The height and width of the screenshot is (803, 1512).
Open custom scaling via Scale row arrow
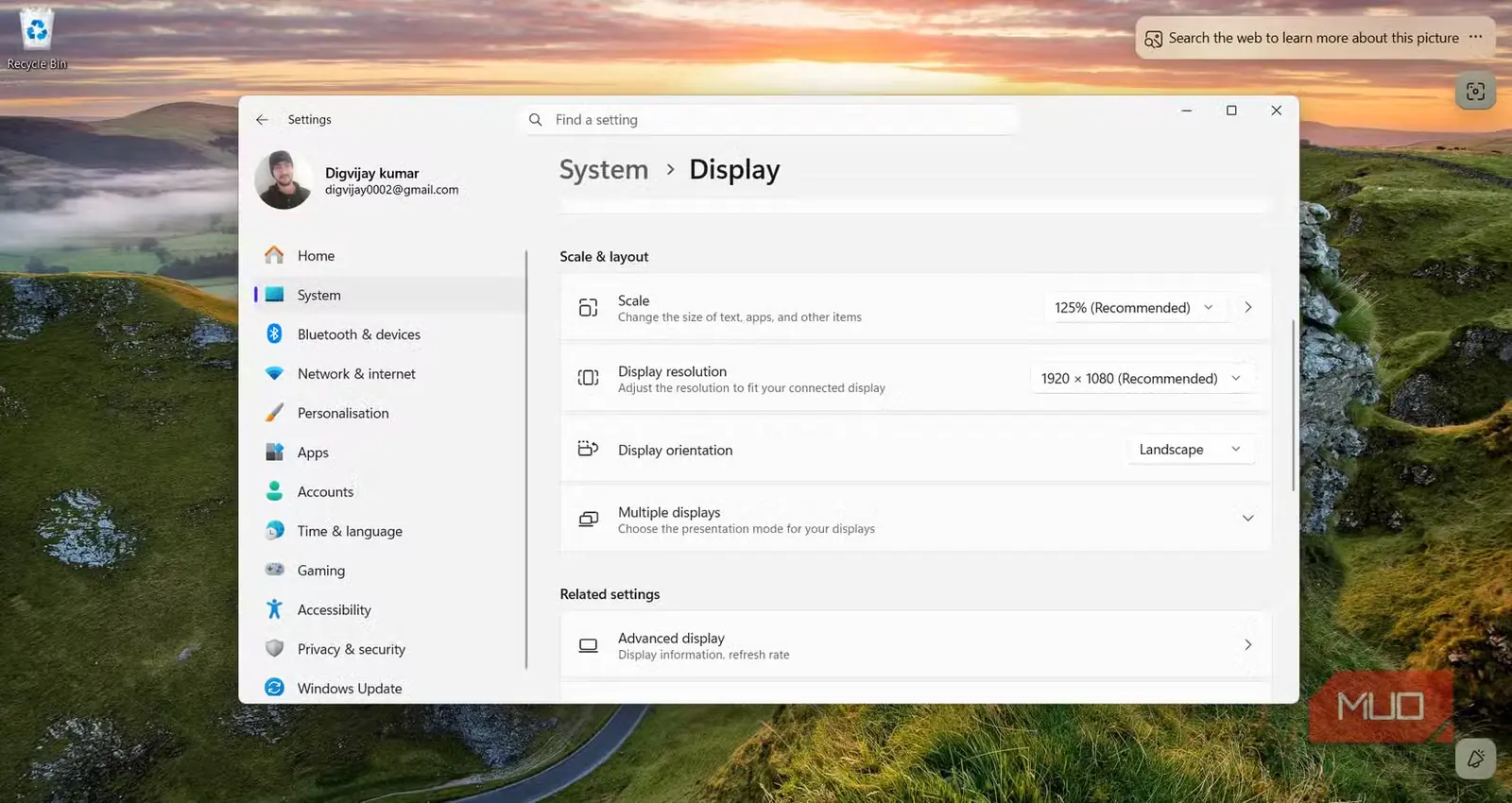[x=1248, y=308]
